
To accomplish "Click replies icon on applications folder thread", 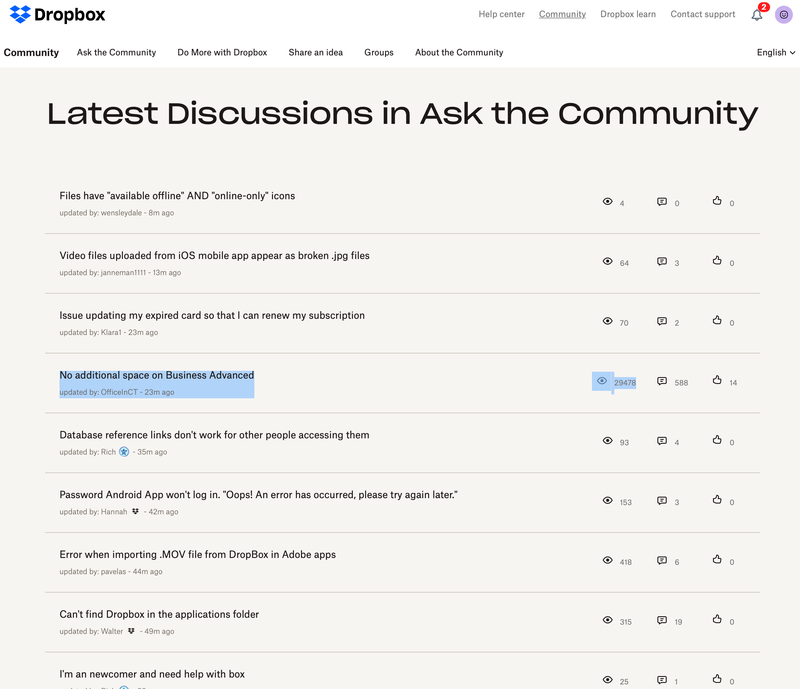I will point(662,620).
